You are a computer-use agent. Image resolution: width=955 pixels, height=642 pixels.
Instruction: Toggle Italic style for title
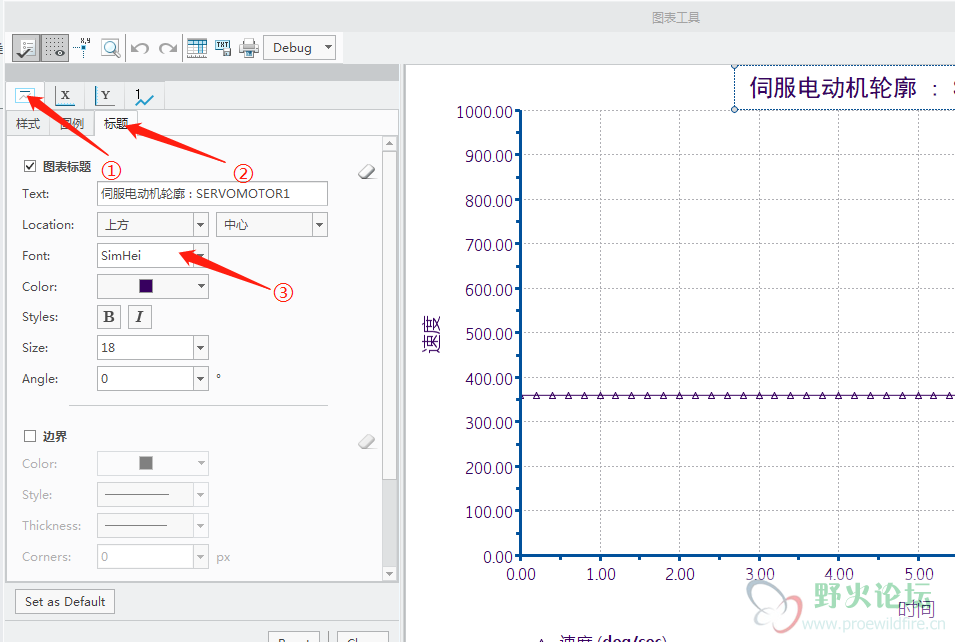[139, 317]
